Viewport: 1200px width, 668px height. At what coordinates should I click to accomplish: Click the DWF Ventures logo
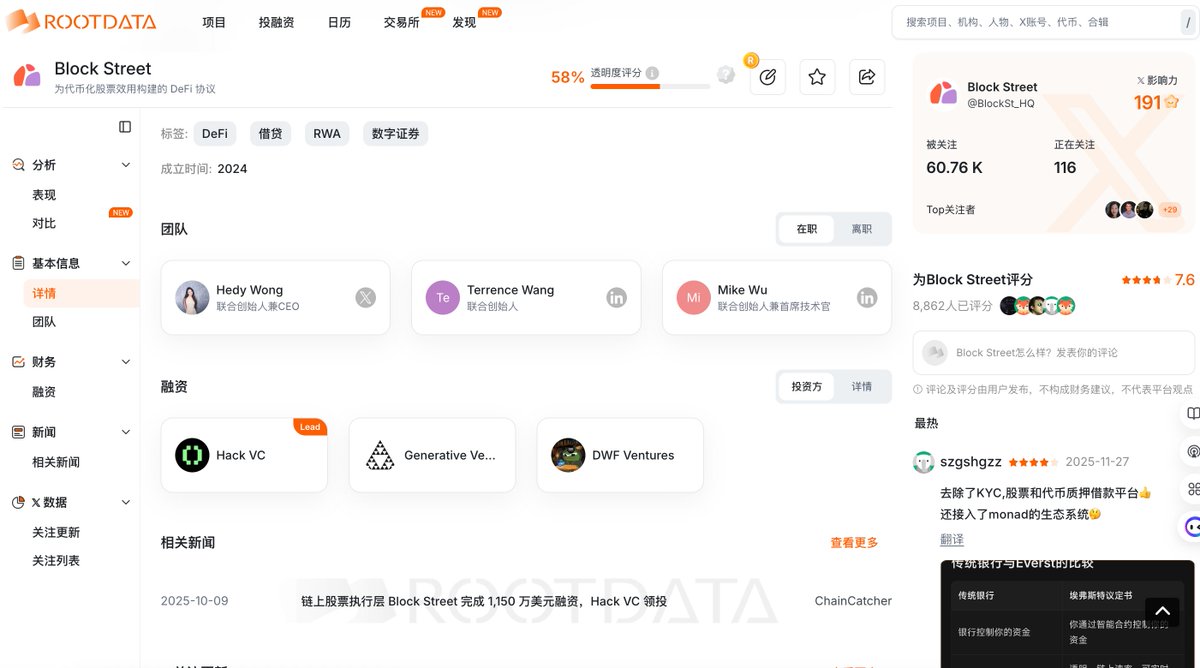[x=568, y=455]
